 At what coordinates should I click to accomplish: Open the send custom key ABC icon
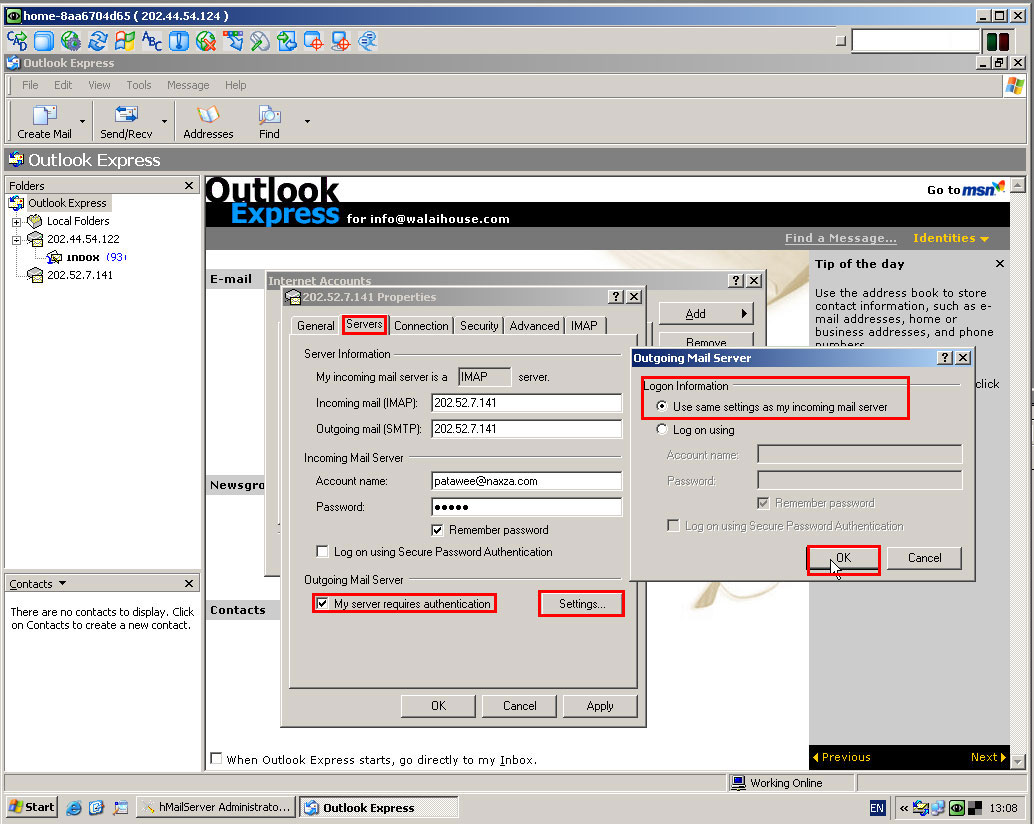tap(152, 41)
